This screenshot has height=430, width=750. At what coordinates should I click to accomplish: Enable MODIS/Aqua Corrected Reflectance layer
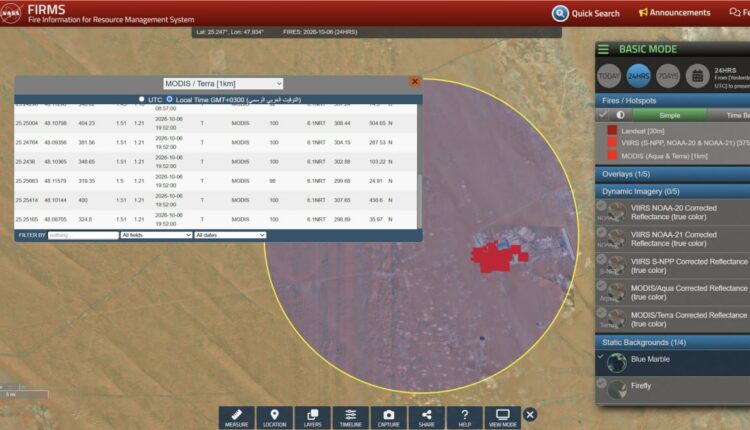tap(602, 286)
